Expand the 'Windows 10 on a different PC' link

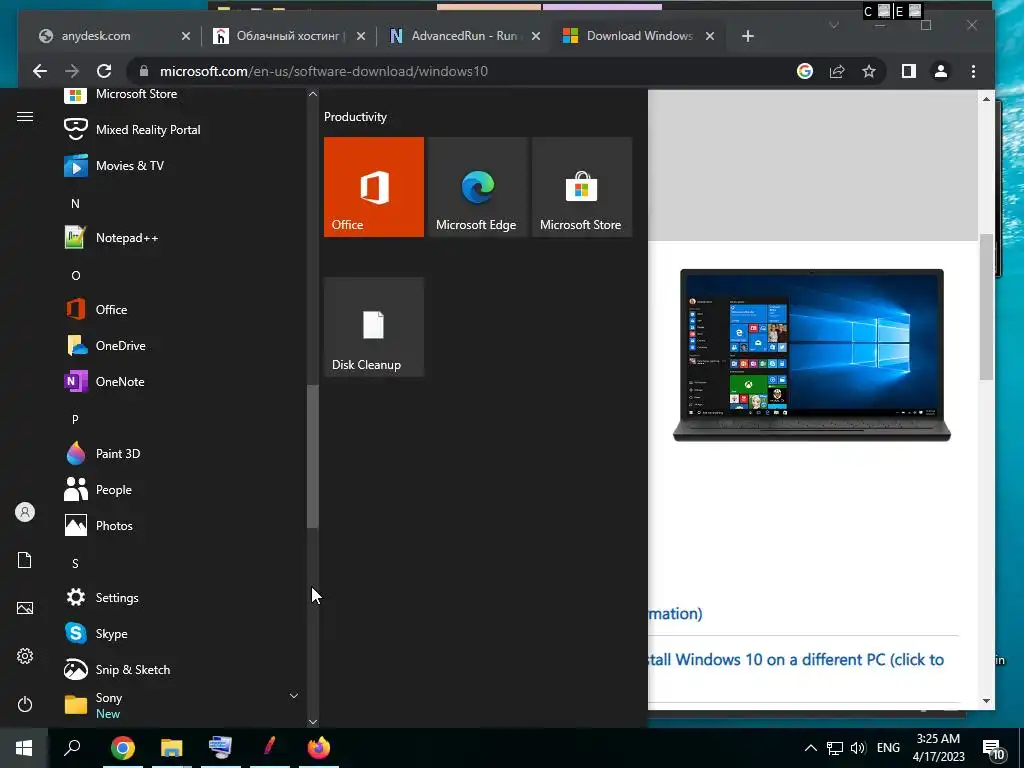[x=796, y=660]
